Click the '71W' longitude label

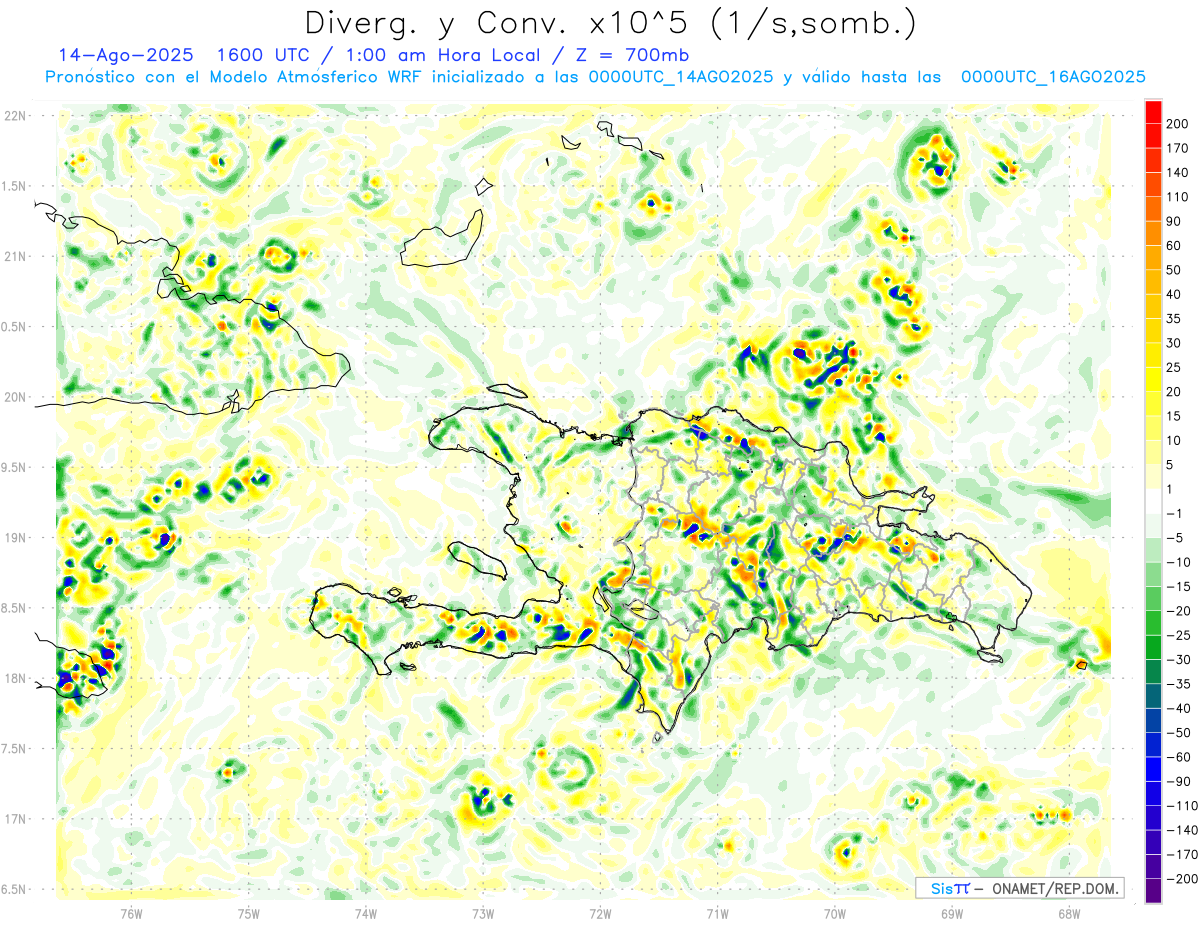[x=717, y=912]
